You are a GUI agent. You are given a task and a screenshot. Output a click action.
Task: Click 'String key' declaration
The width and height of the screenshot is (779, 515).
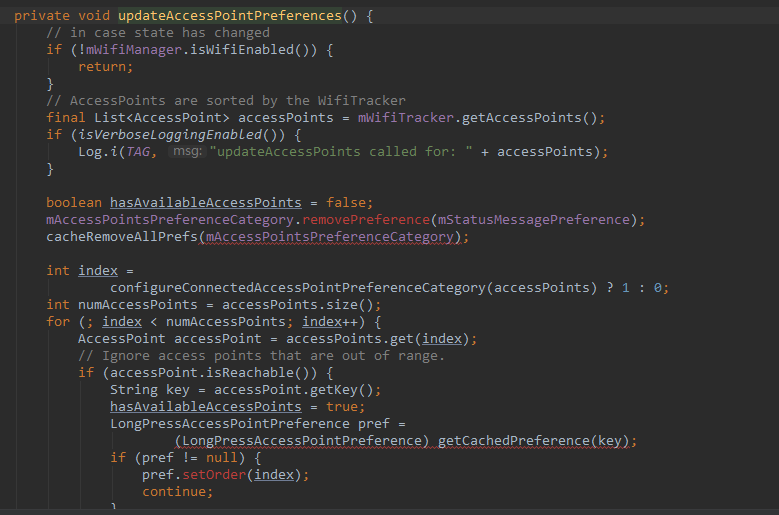[150, 389]
